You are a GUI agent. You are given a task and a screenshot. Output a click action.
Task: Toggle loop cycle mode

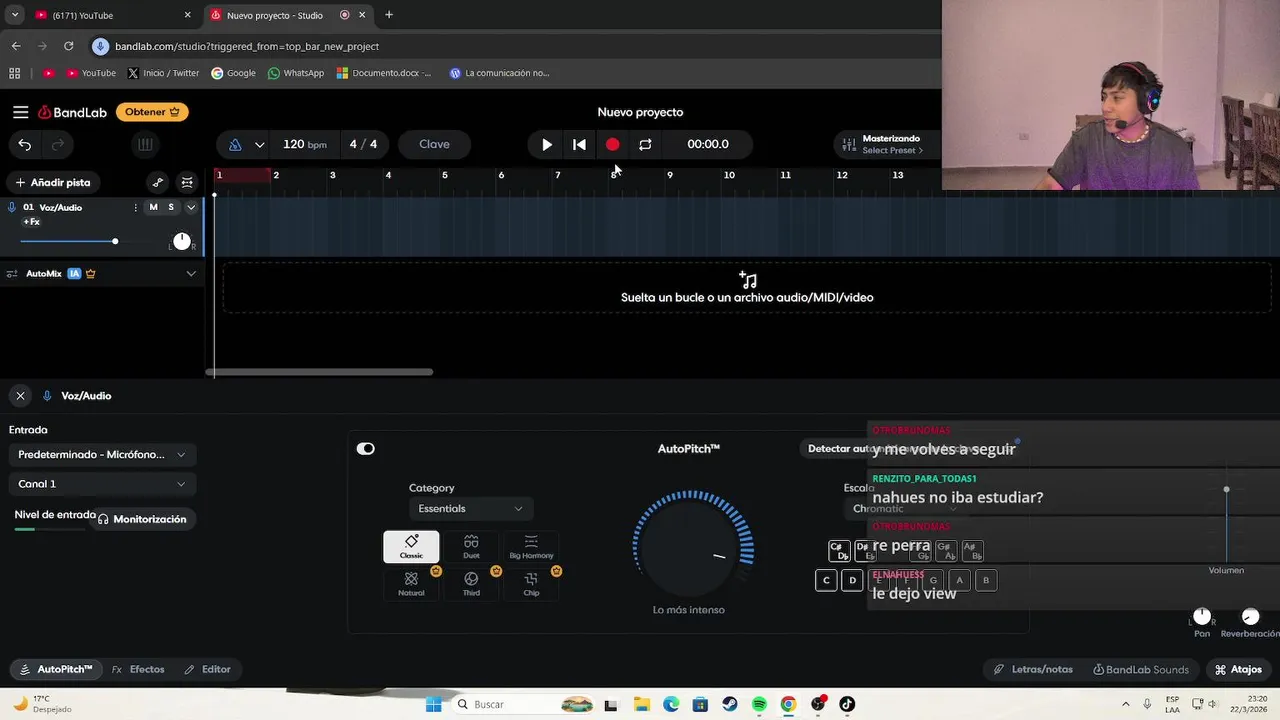tap(645, 145)
